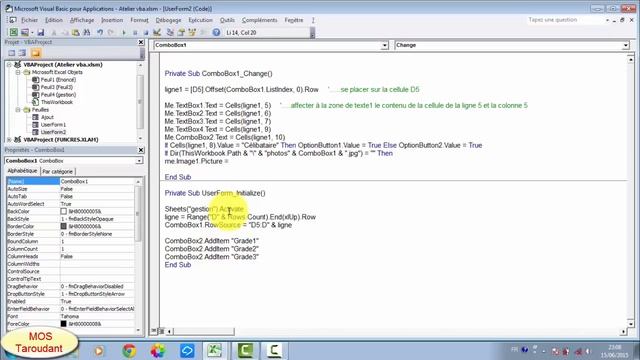The width and height of the screenshot is (640, 360).
Task: Switch to the Par catégorie properties tab
Action: pyautogui.click(x=58, y=171)
